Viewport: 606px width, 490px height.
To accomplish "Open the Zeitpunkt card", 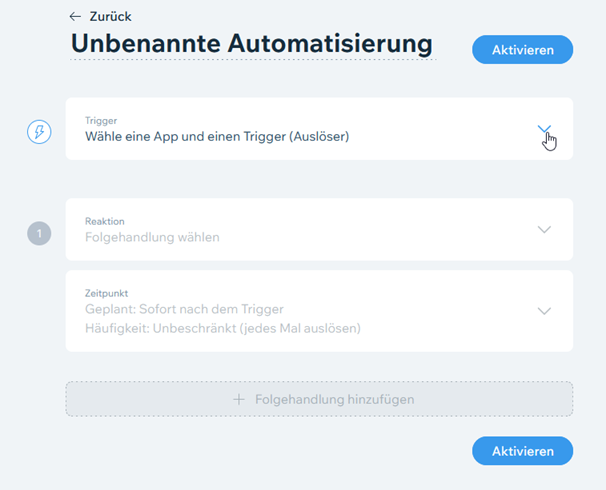I will click(319, 311).
